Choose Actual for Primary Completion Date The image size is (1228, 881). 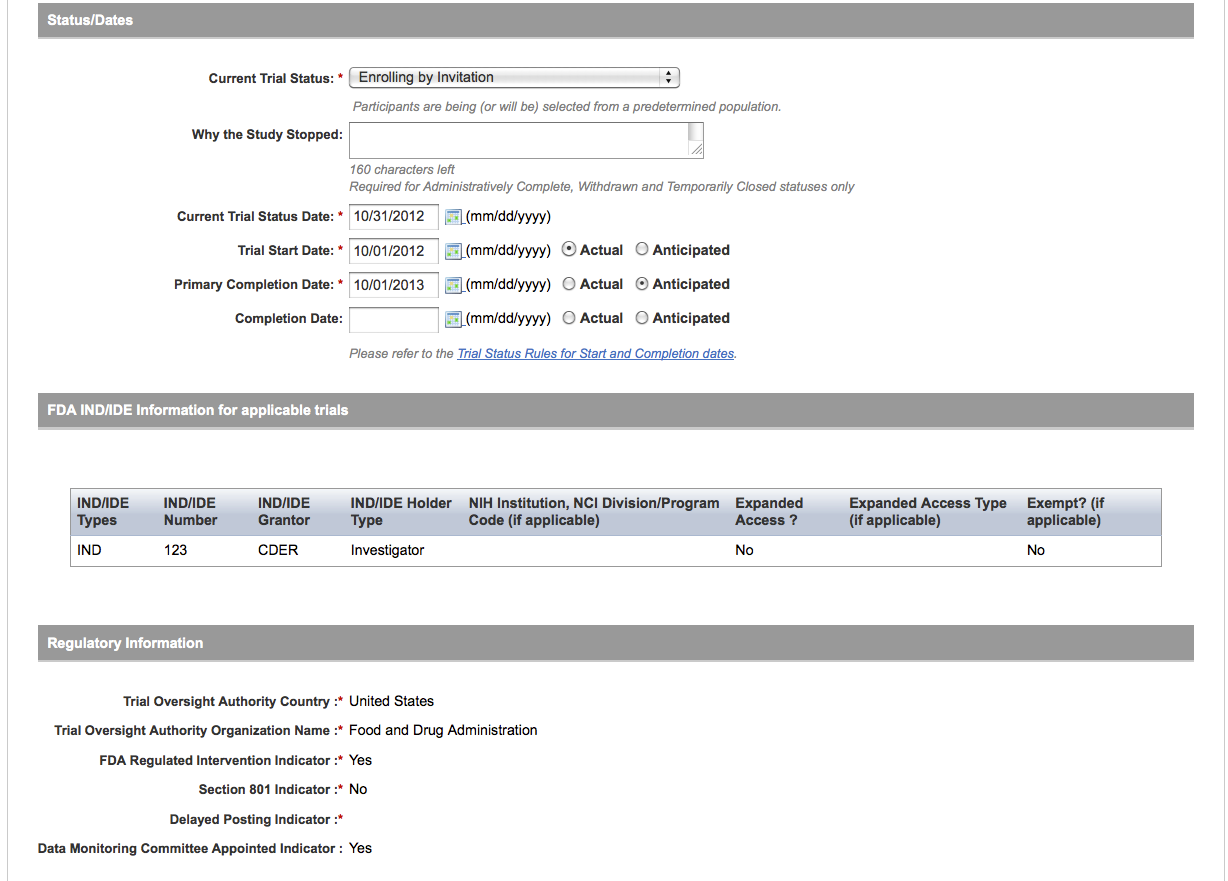click(x=569, y=284)
